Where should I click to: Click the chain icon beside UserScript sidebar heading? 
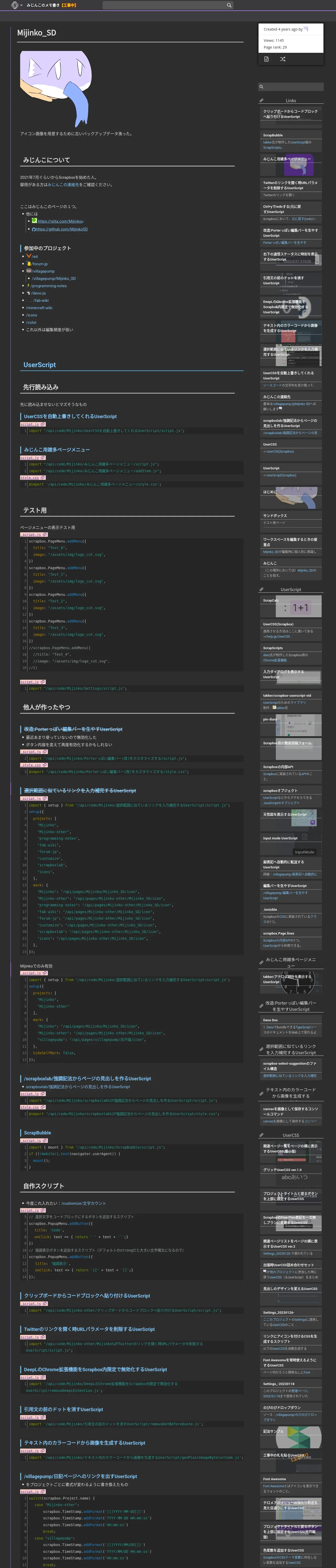coord(262,589)
